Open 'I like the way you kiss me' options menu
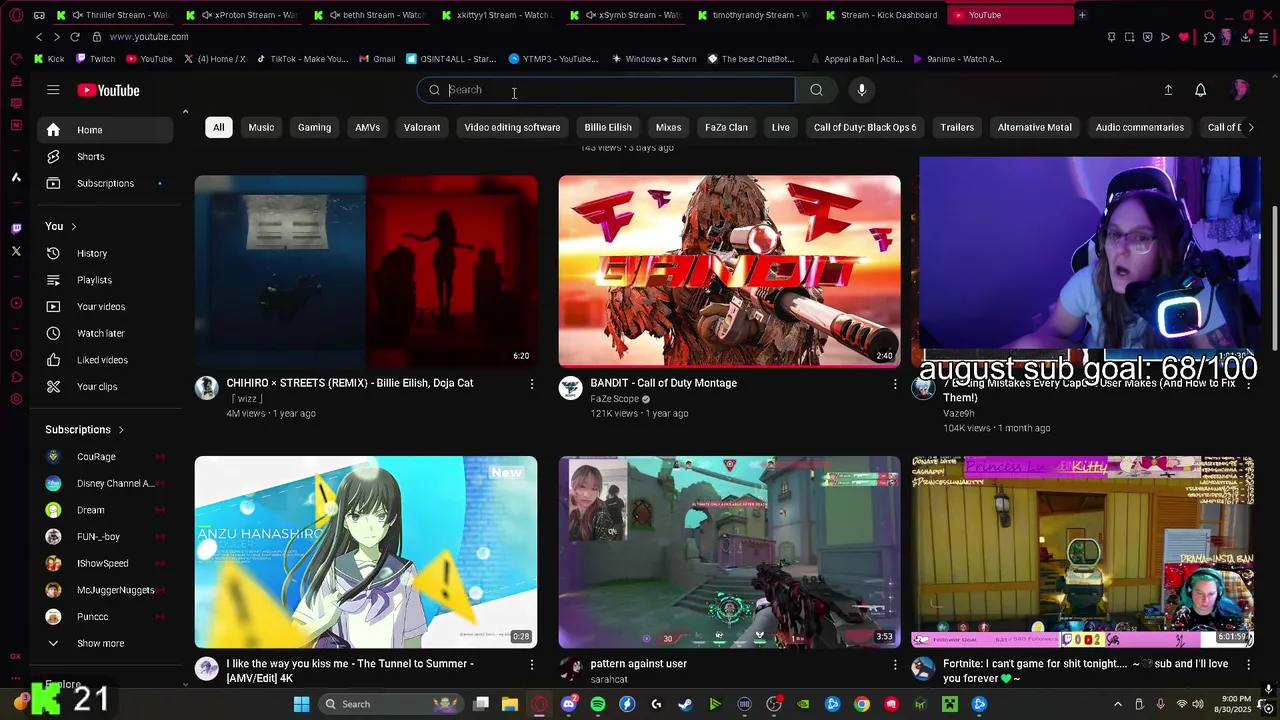Viewport: 1280px width, 720px height. pyautogui.click(x=532, y=664)
